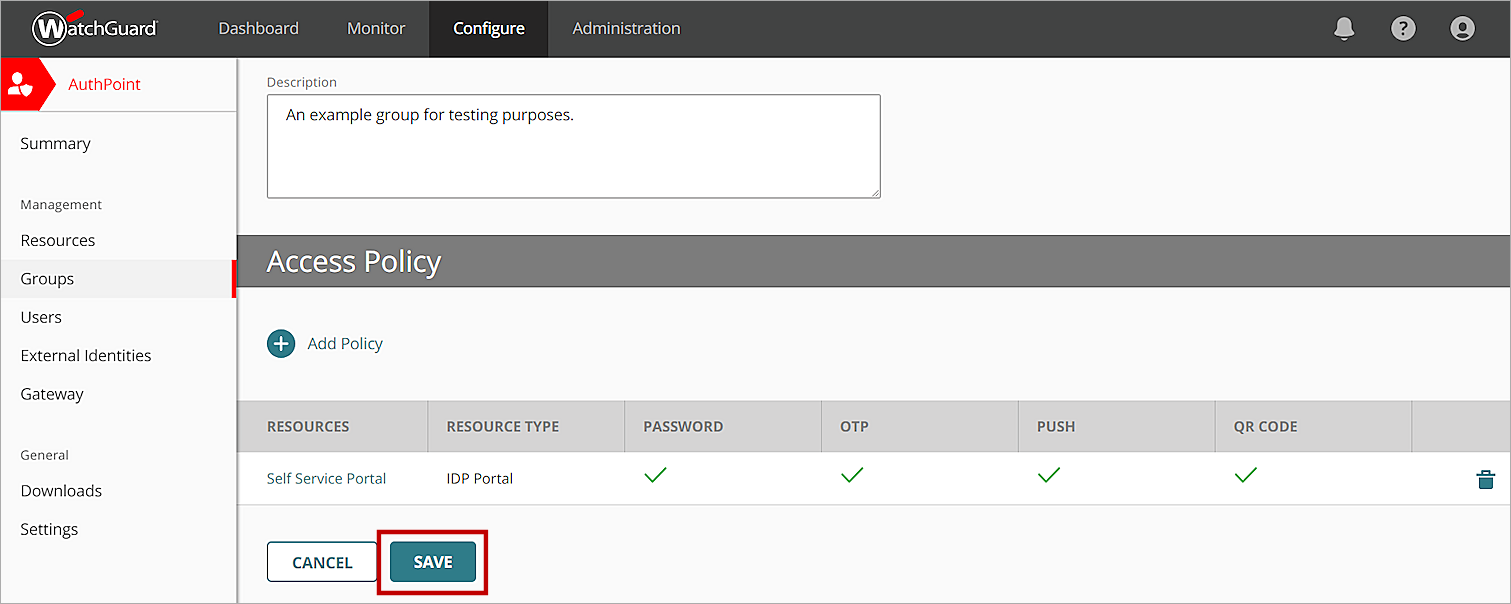Toggle the OTP checkmark
The image size is (1511, 604).
[x=852, y=476]
